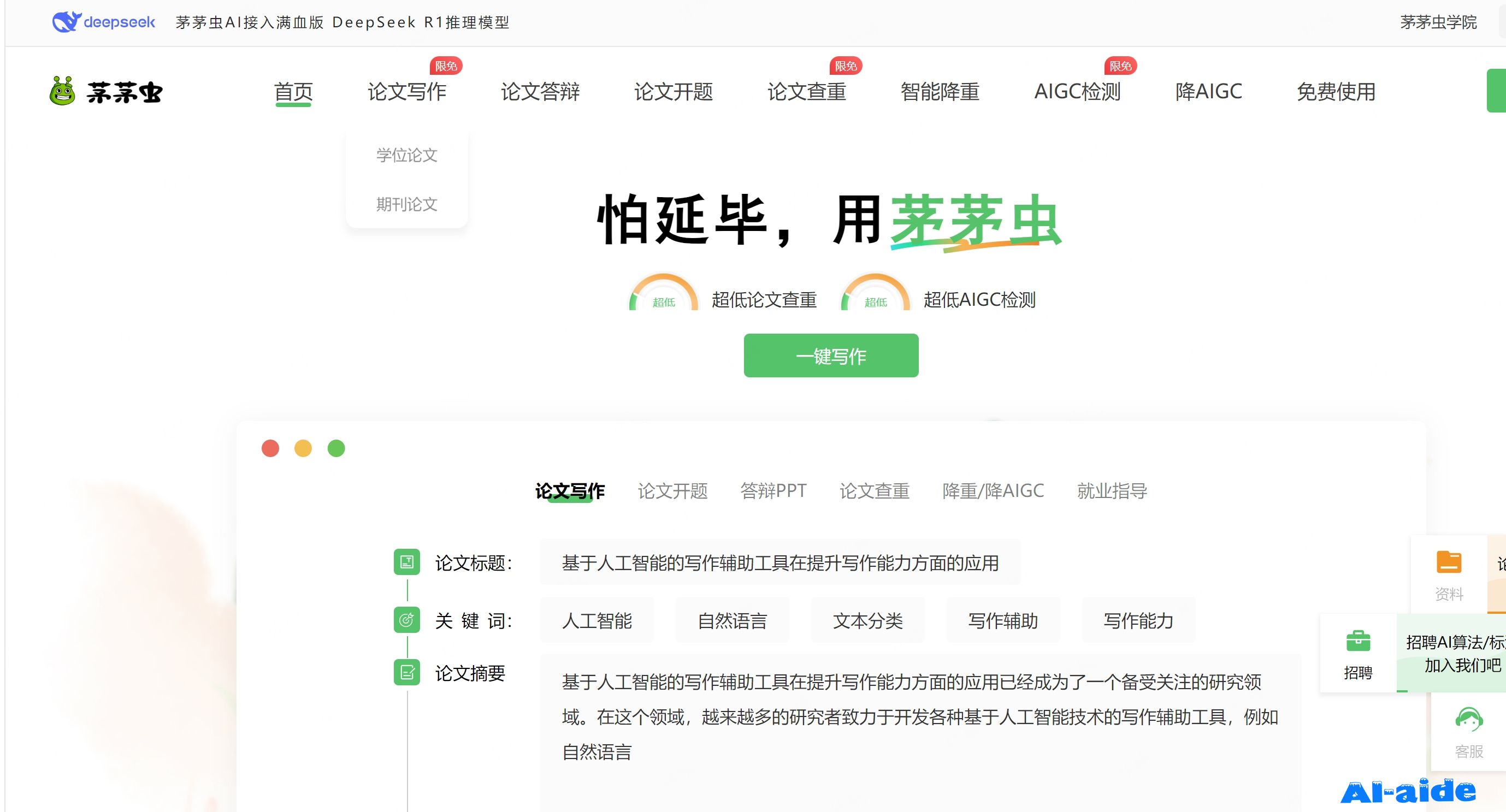
Task: Click the 写作能力 keyword tag
Action: click(x=1138, y=620)
